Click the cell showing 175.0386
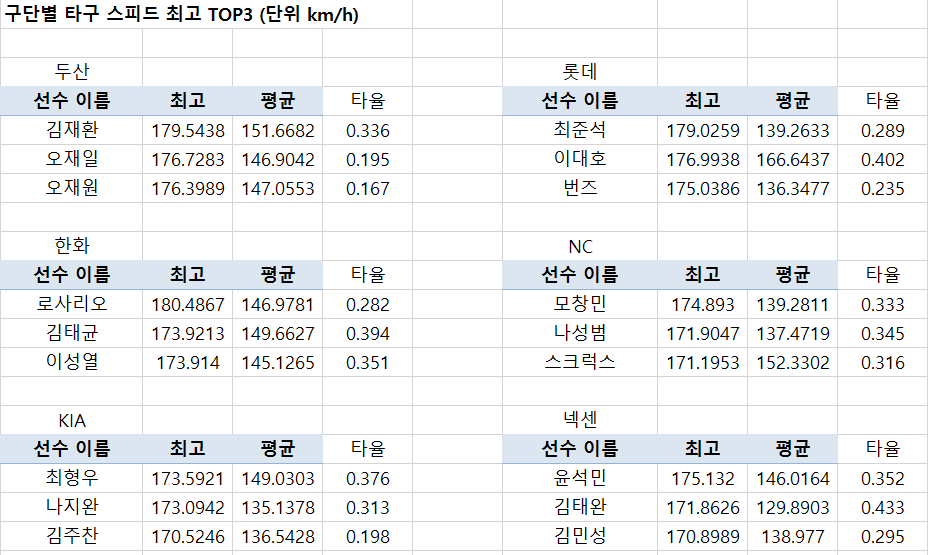The width and height of the screenshot is (928, 555). point(703,188)
